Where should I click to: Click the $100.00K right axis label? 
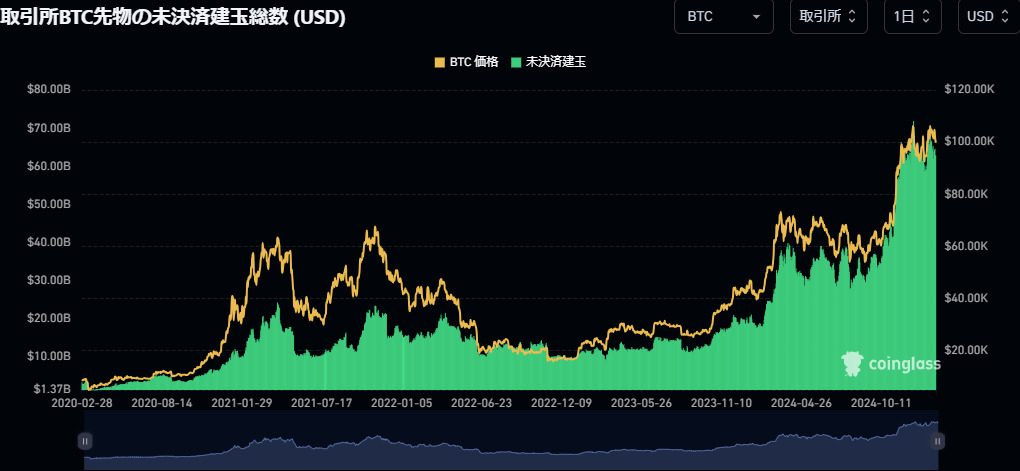pos(969,141)
